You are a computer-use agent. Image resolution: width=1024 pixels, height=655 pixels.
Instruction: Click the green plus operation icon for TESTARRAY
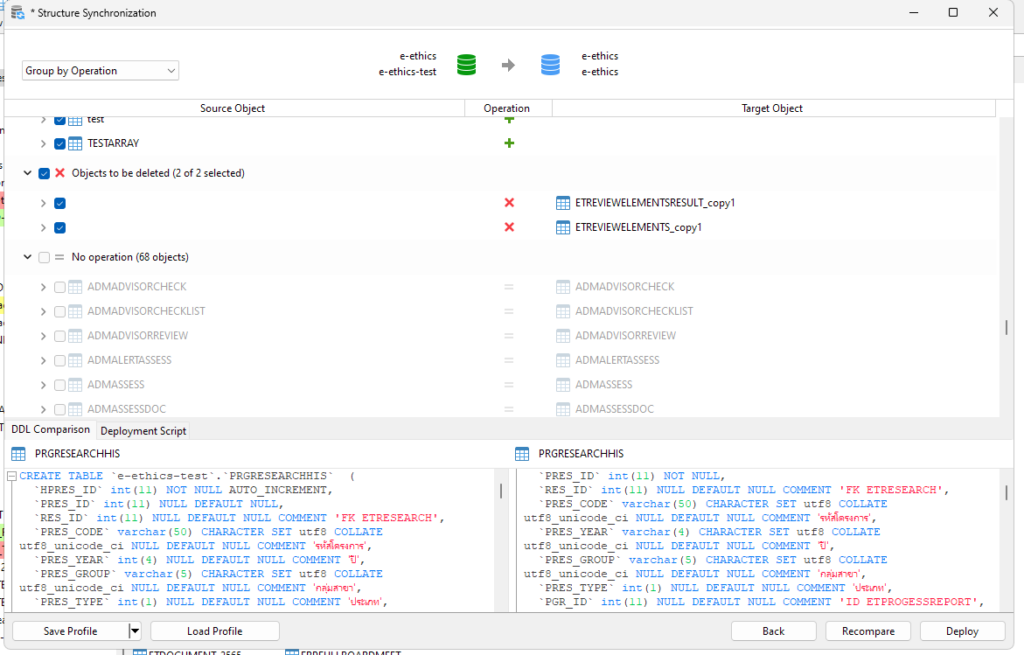[x=508, y=143]
